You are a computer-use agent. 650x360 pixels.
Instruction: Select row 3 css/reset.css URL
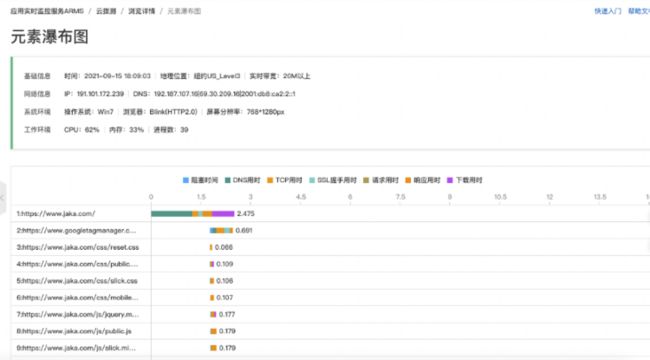78,247
